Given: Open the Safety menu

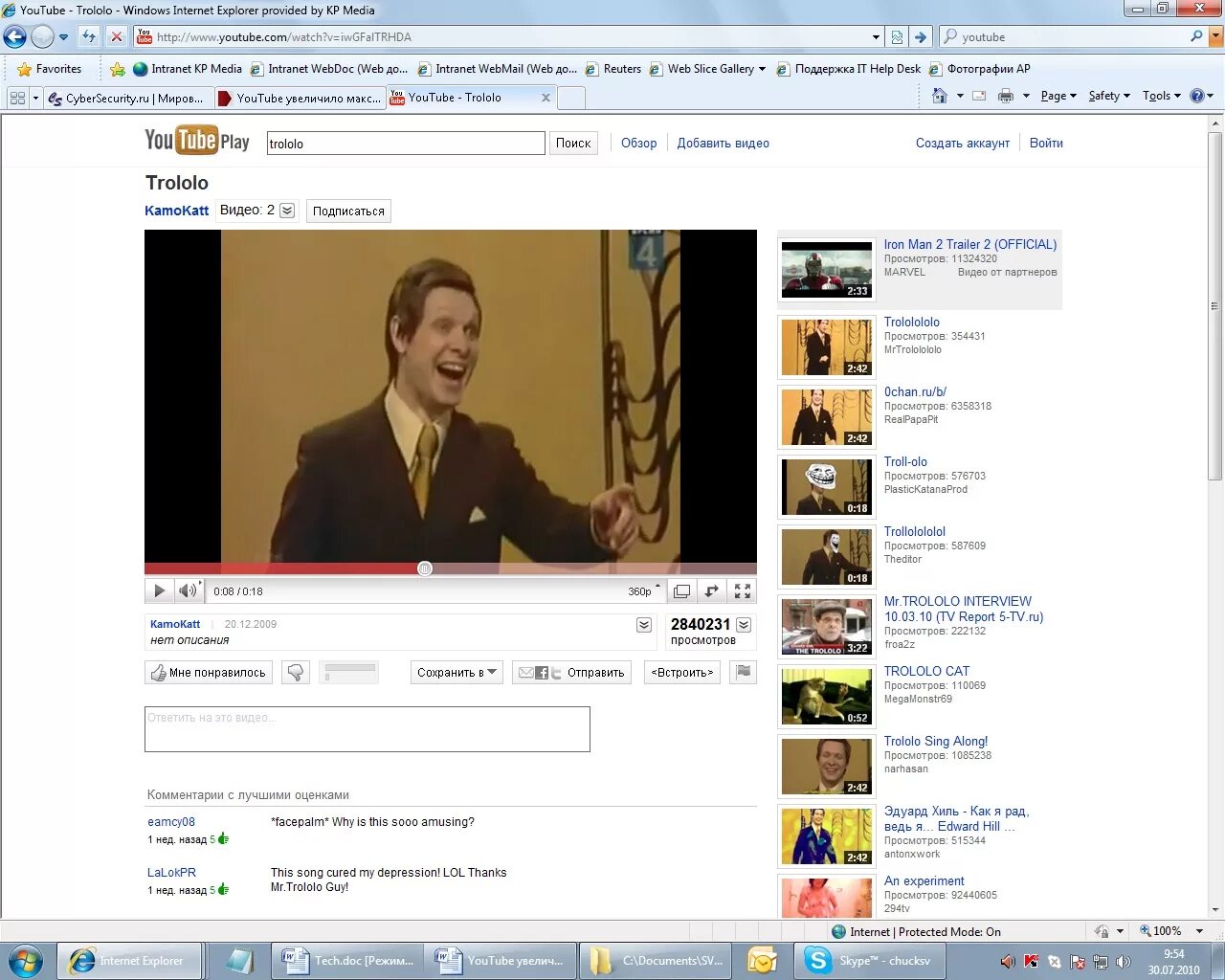Looking at the screenshot, I should (1109, 96).
